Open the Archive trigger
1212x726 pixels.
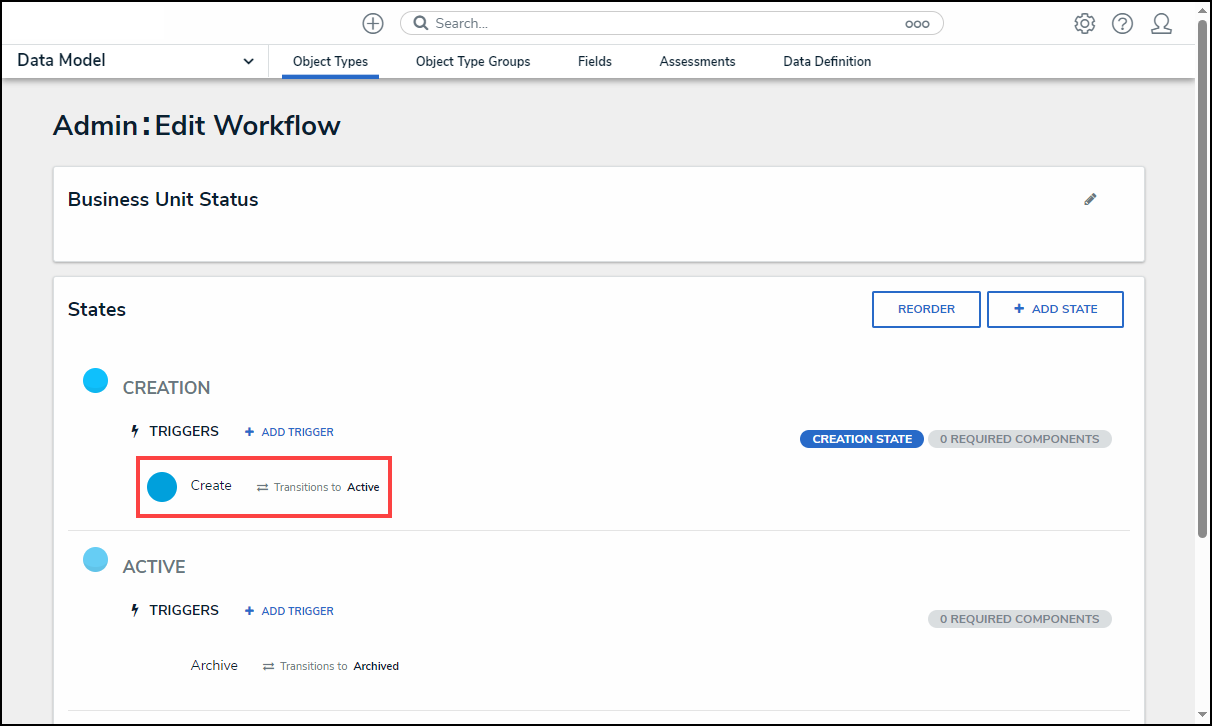(x=214, y=665)
